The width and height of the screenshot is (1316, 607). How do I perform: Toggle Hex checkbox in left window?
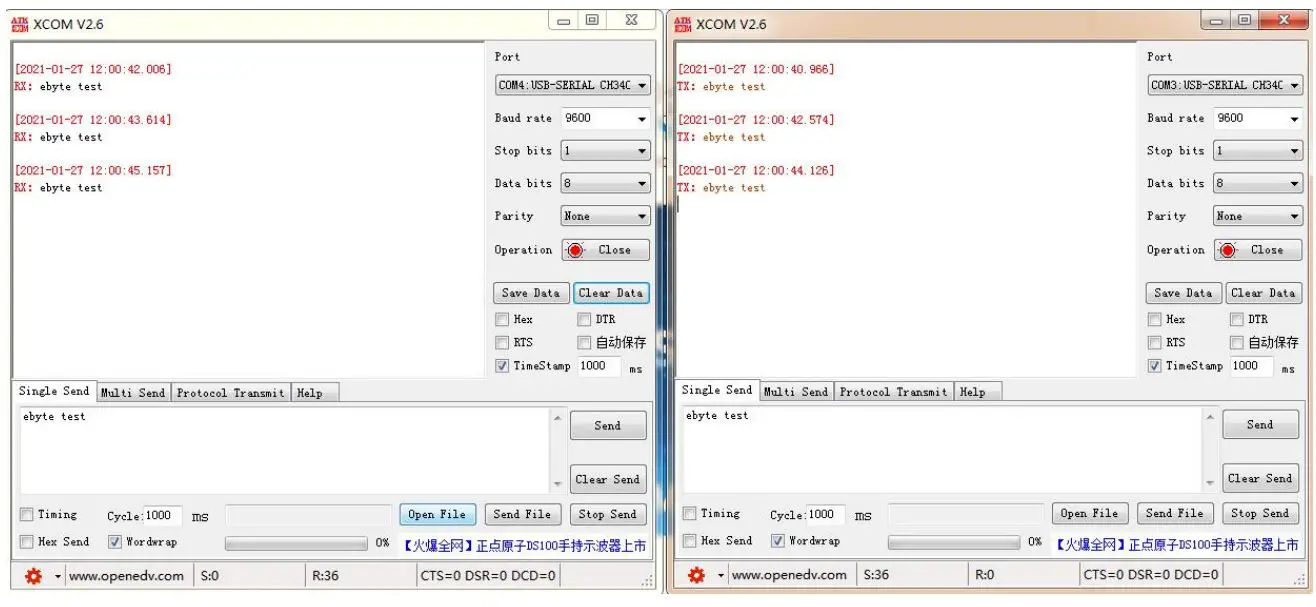click(502, 320)
